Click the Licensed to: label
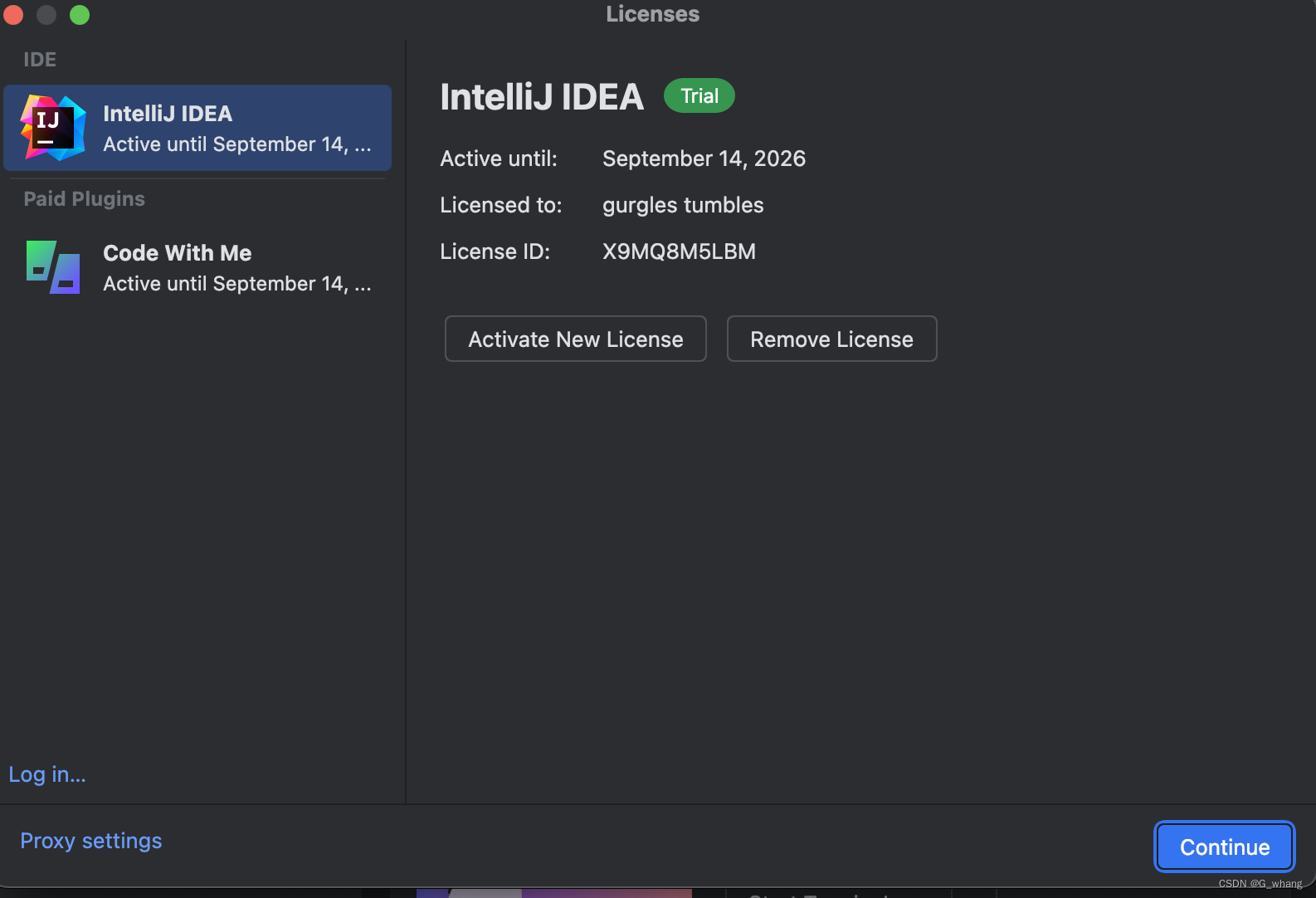This screenshot has height=898, width=1316. click(x=501, y=205)
